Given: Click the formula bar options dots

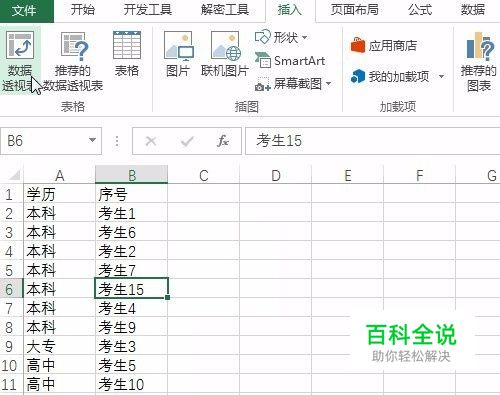Looking at the screenshot, I should 117,141.
